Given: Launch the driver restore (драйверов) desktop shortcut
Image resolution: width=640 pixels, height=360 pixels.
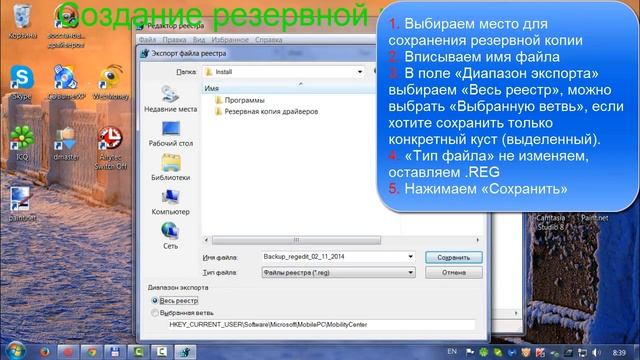Looking at the screenshot, I should click(66, 25).
